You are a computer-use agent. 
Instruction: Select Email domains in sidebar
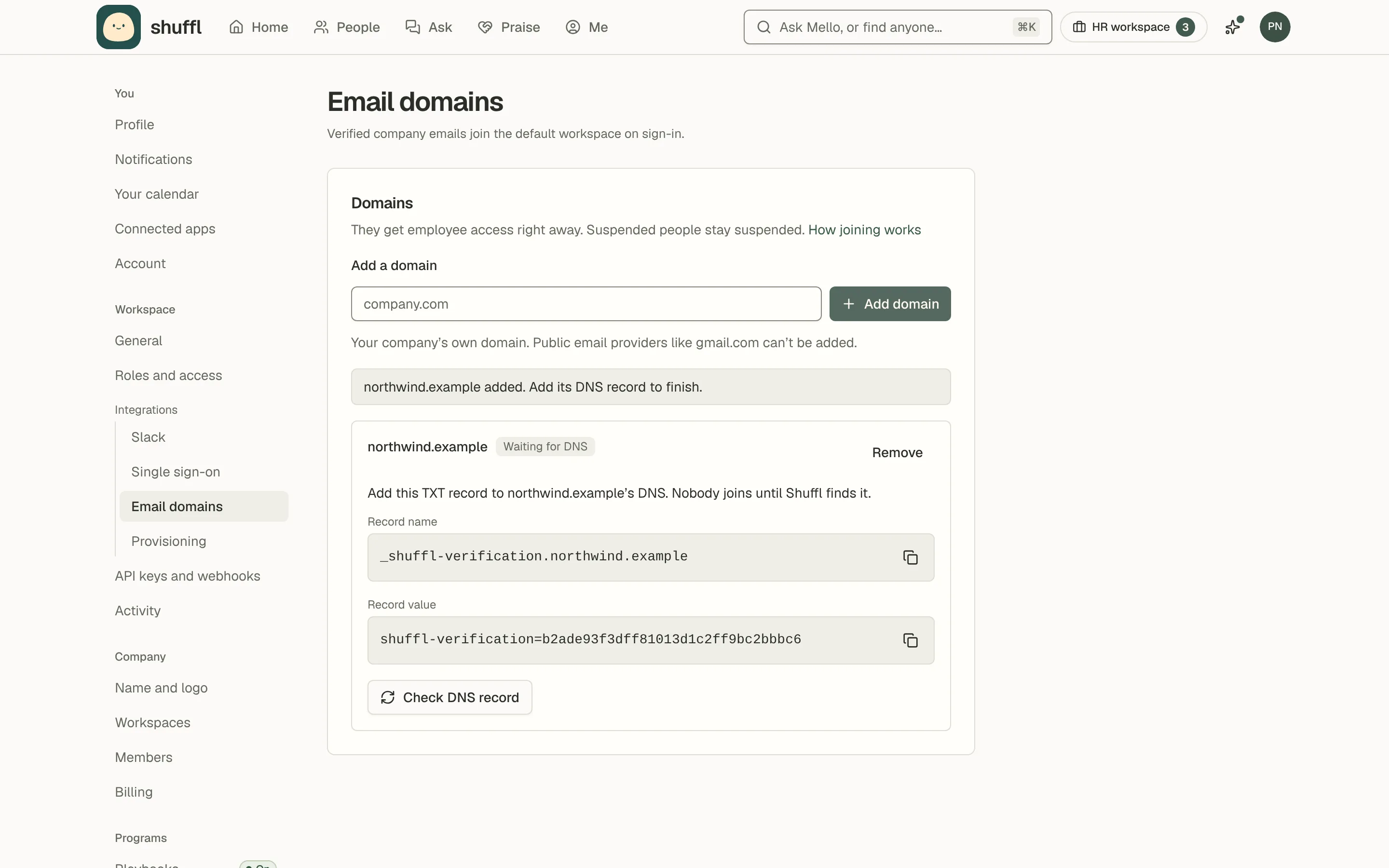(x=204, y=506)
